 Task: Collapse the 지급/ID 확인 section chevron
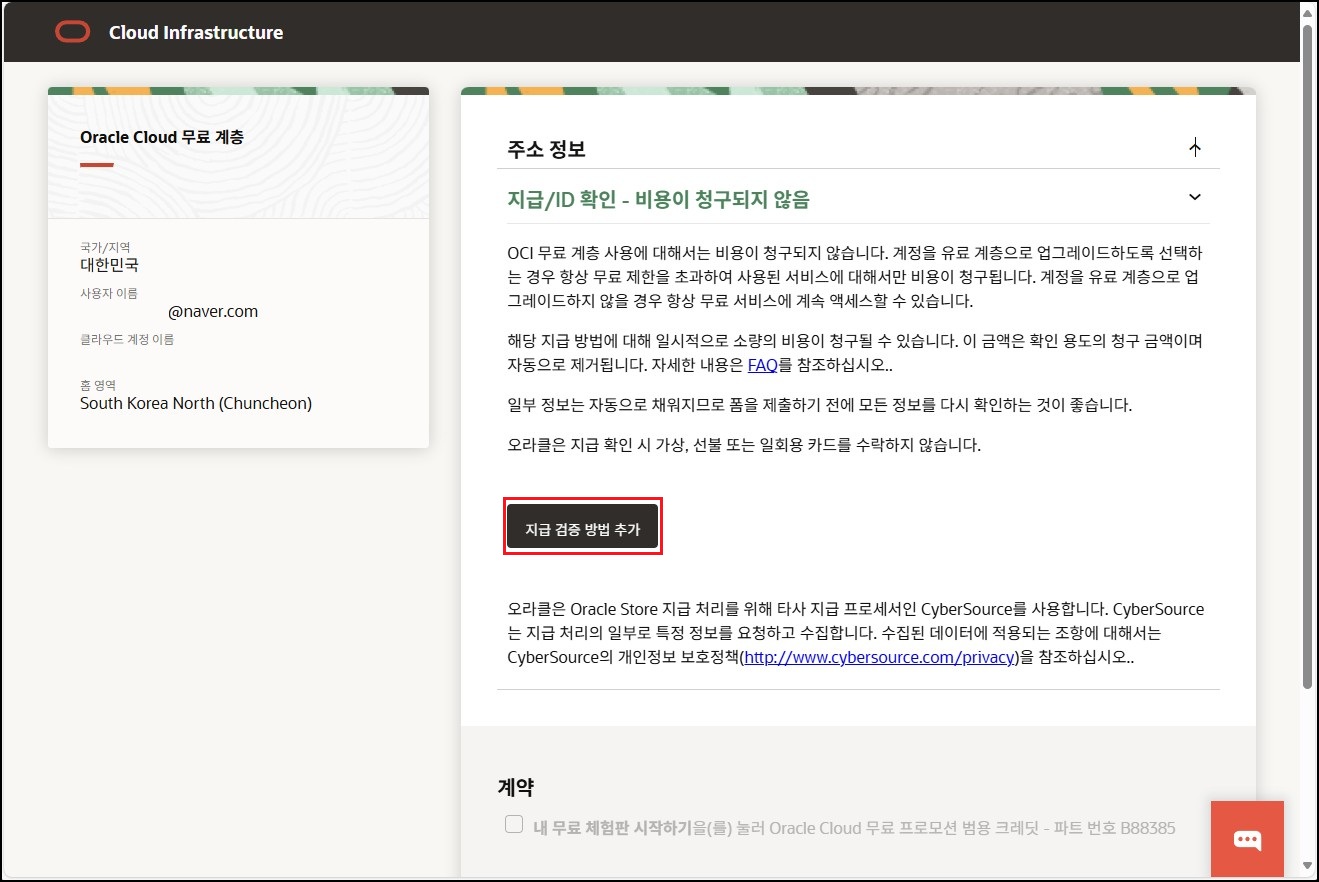tap(1195, 197)
